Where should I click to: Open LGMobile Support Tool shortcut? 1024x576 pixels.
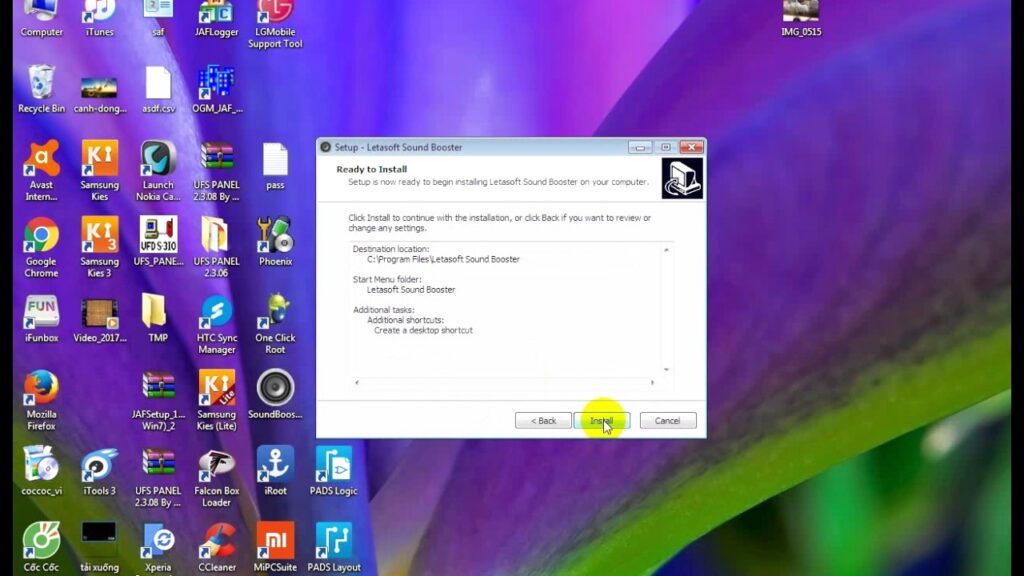275,24
